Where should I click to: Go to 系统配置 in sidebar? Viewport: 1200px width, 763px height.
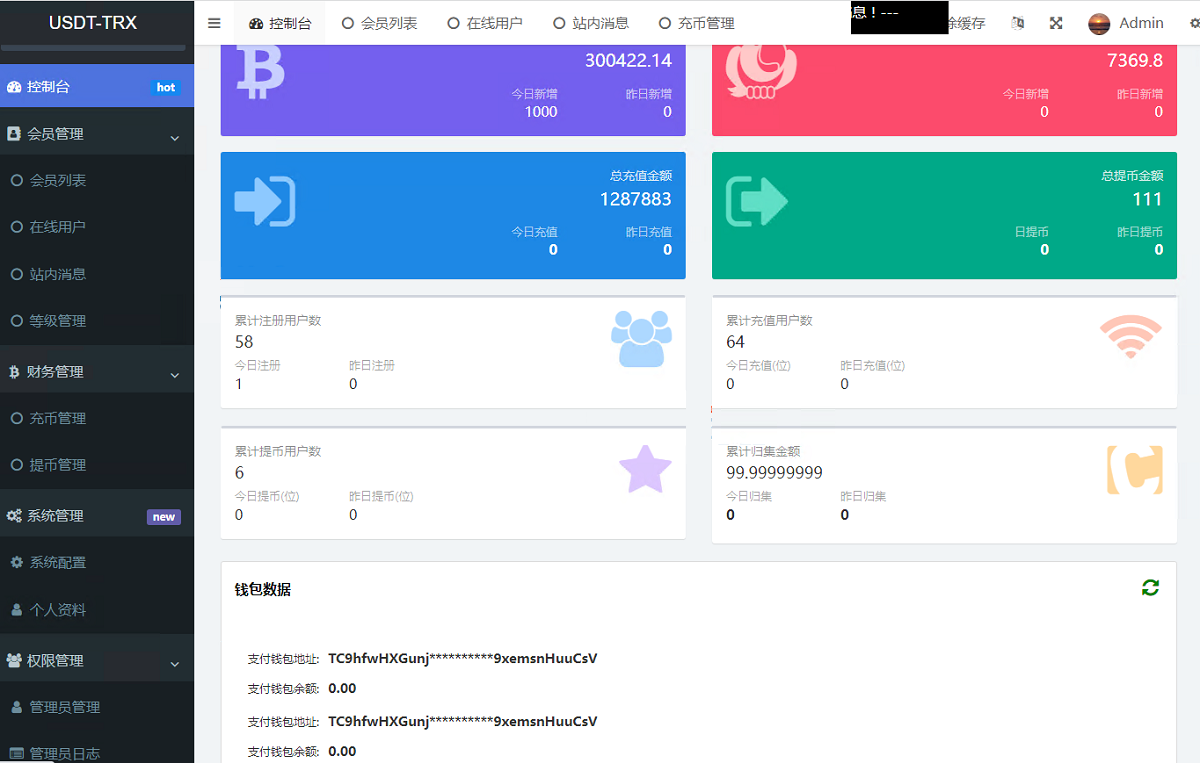[57, 563]
